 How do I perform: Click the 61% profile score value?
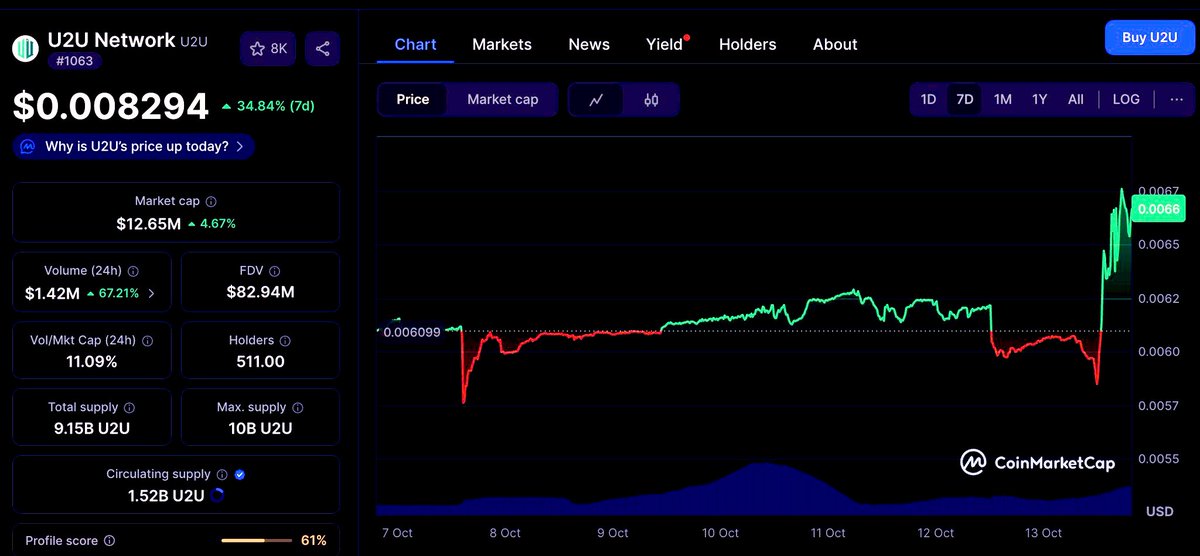pos(314,541)
